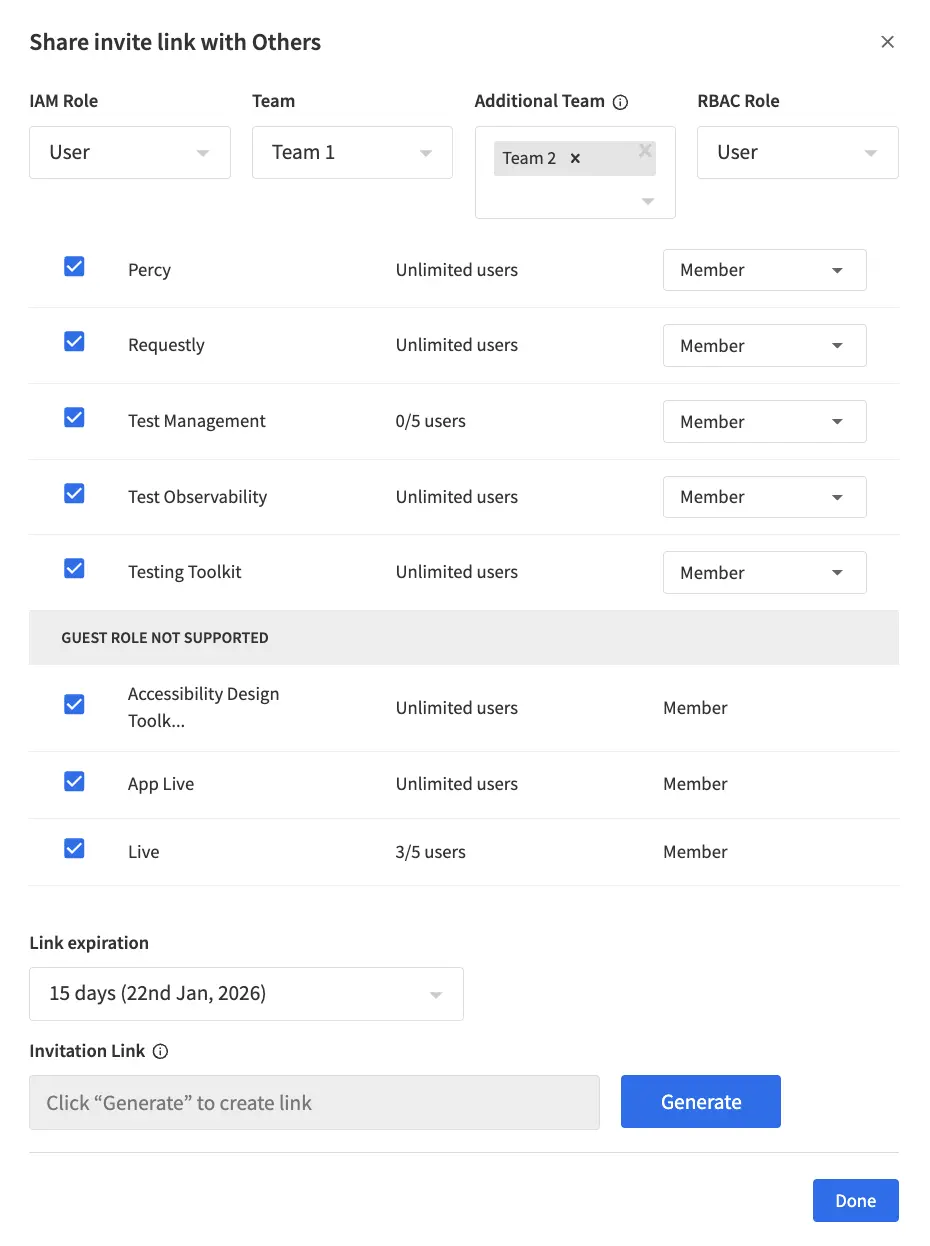Click the Done button
This screenshot has height=1246, width=930.
(855, 1200)
